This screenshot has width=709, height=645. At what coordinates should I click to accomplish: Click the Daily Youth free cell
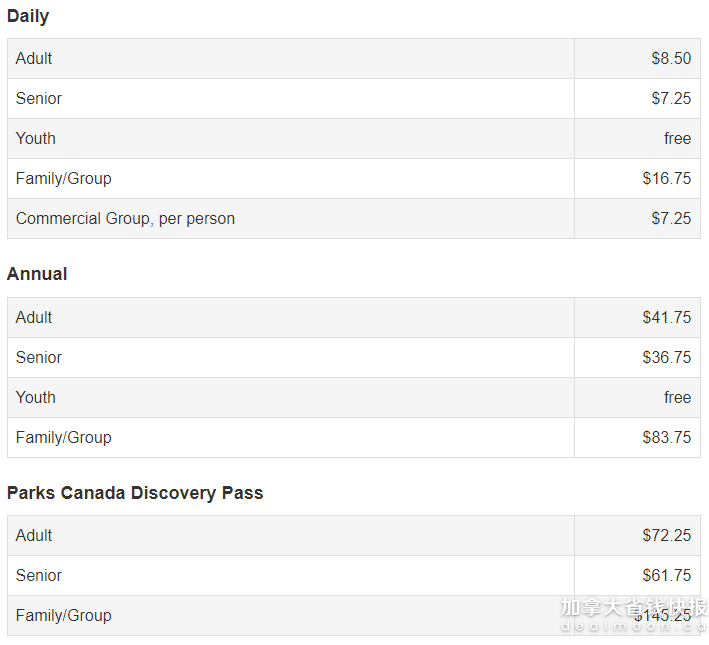677,138
